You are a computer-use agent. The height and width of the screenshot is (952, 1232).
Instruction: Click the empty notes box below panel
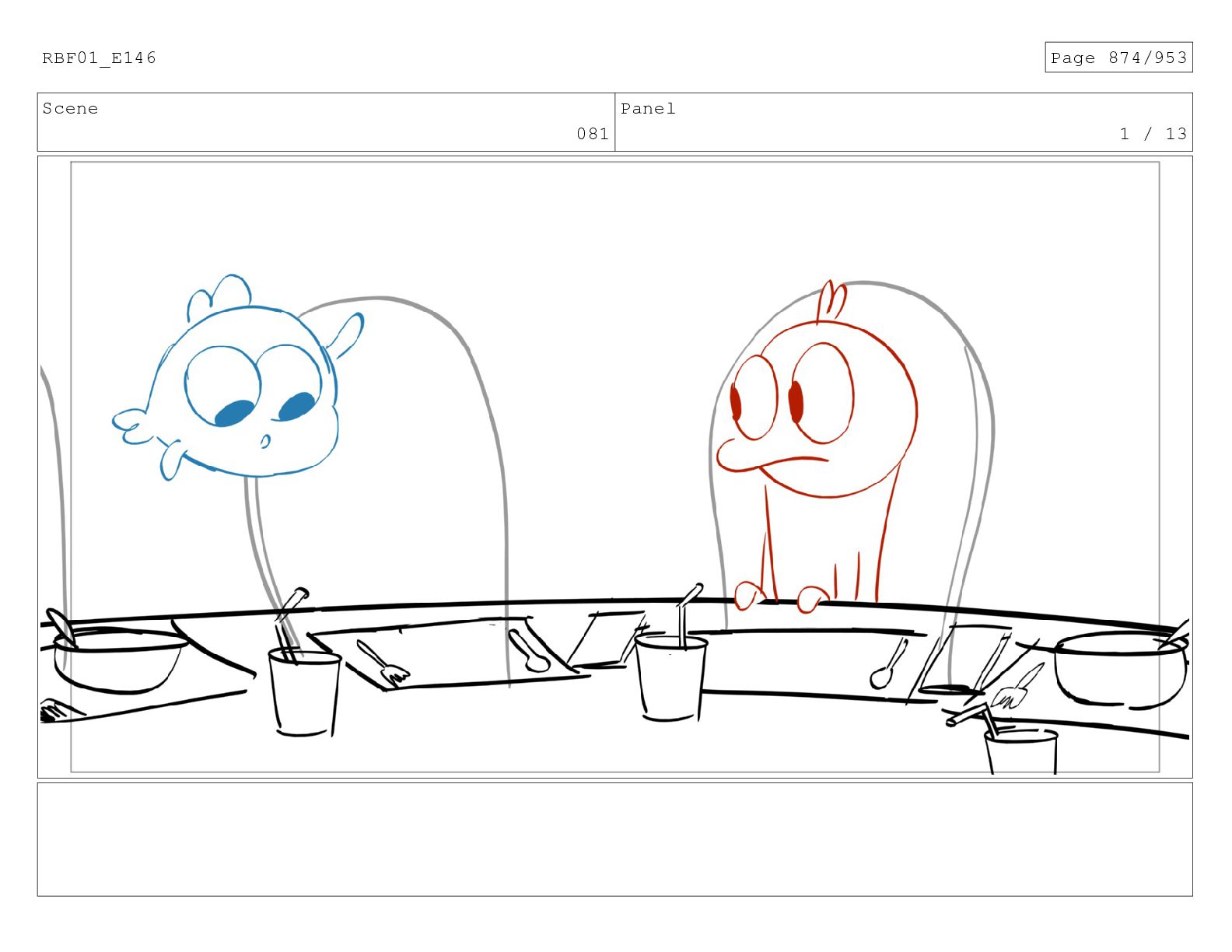point(614,839)
